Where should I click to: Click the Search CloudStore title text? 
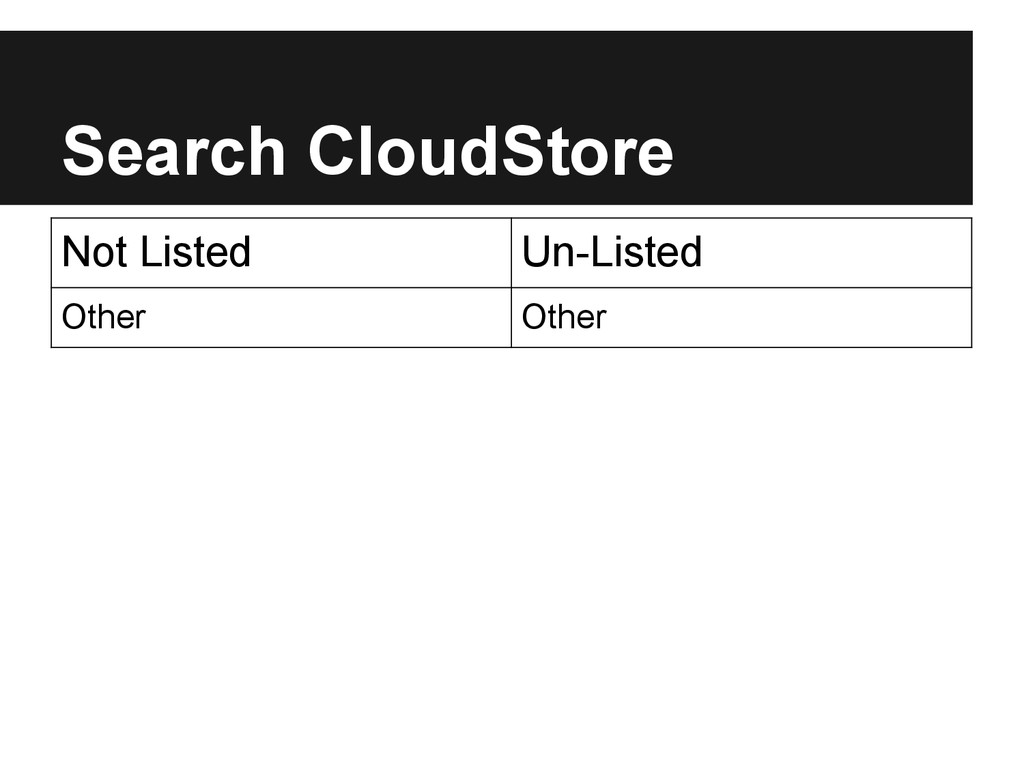coord(368,151)
